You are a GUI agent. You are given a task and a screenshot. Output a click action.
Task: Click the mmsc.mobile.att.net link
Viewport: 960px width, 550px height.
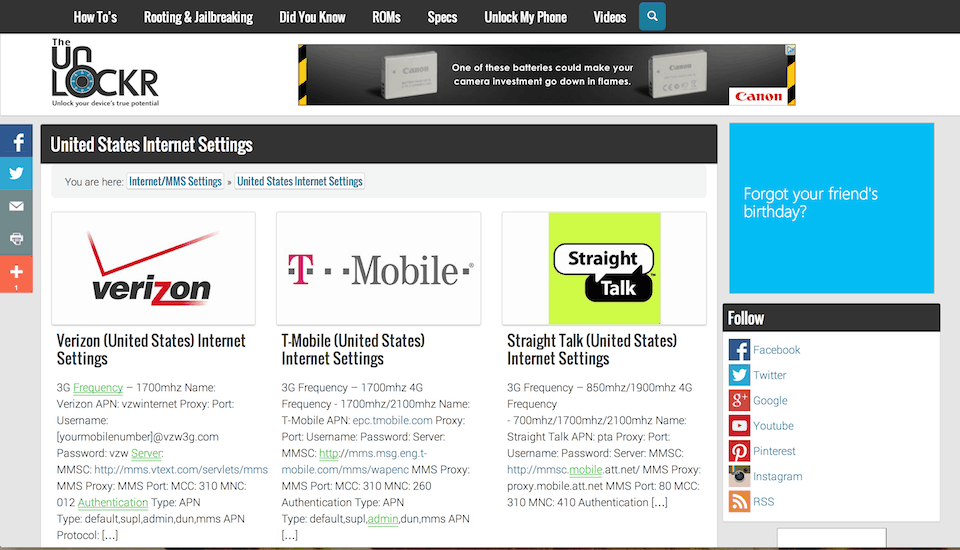click(573, 470)
